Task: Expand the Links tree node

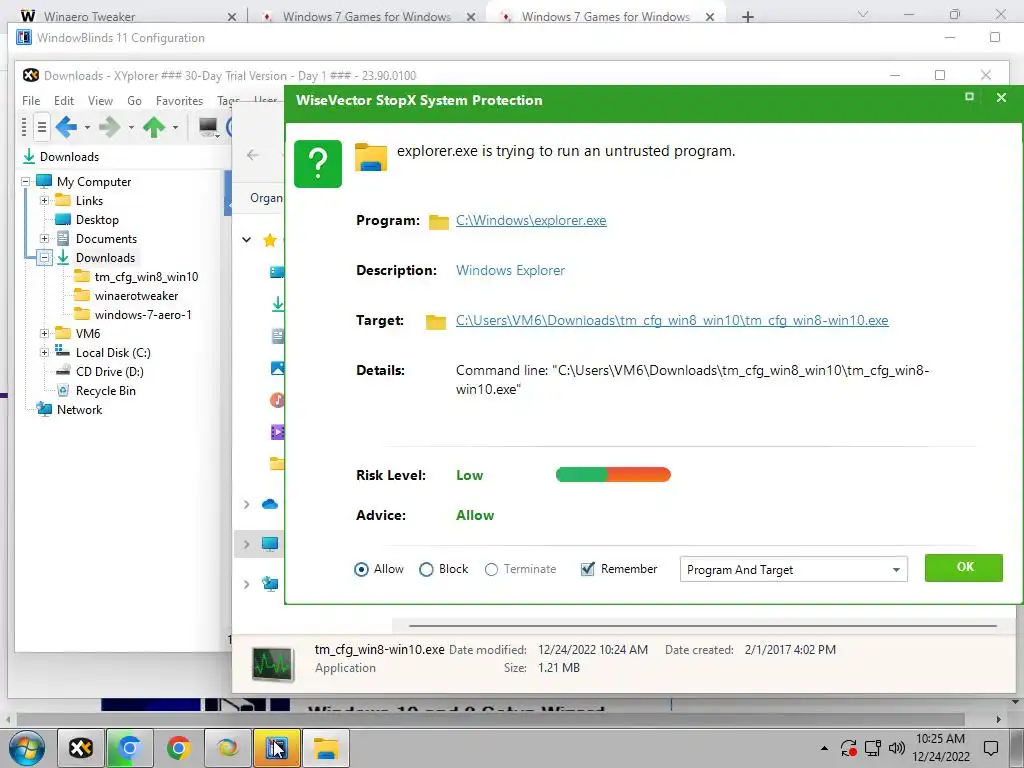Action: coord(44,200)
